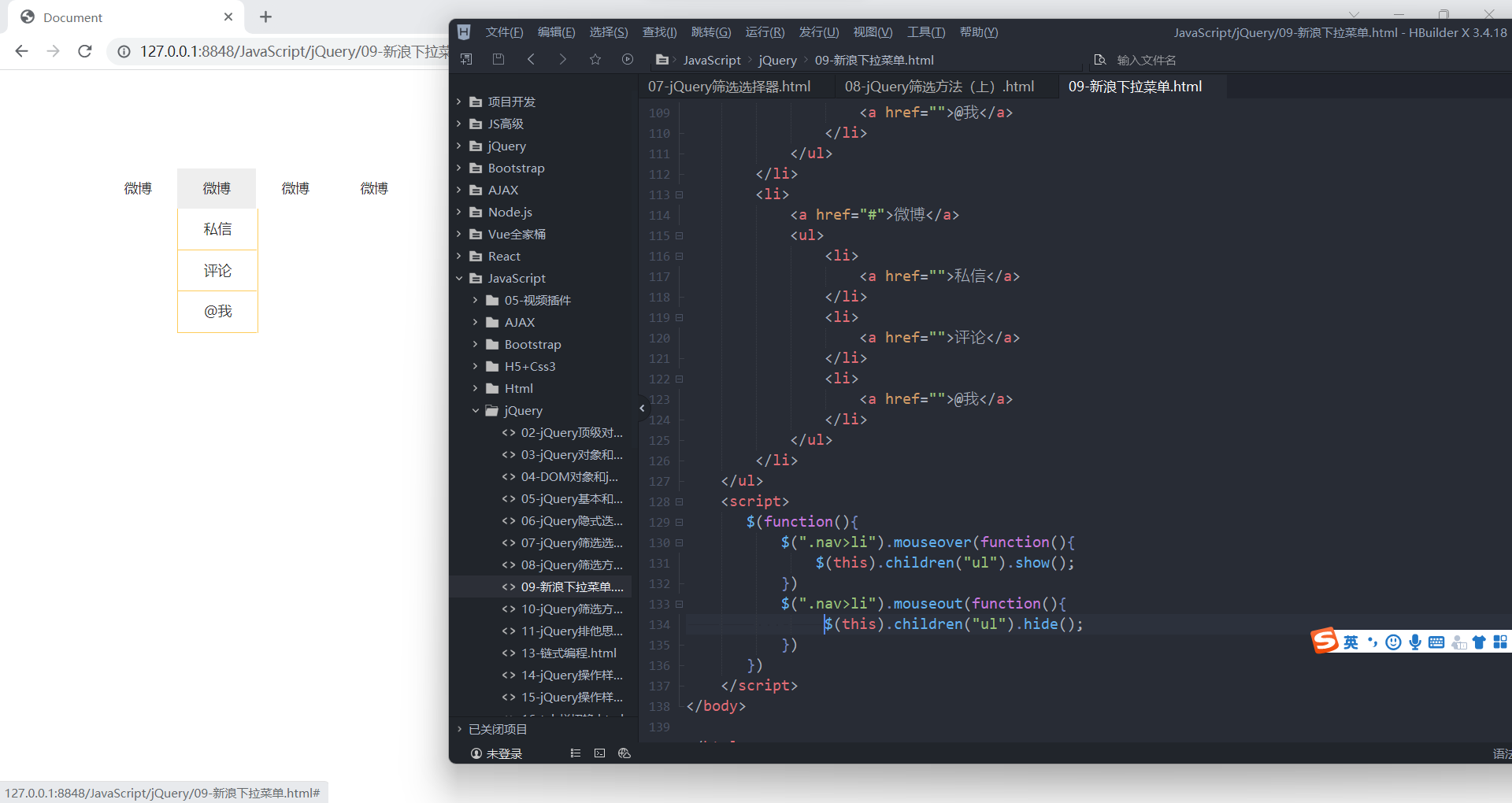Run project using play circle icon

coord(628,59)
